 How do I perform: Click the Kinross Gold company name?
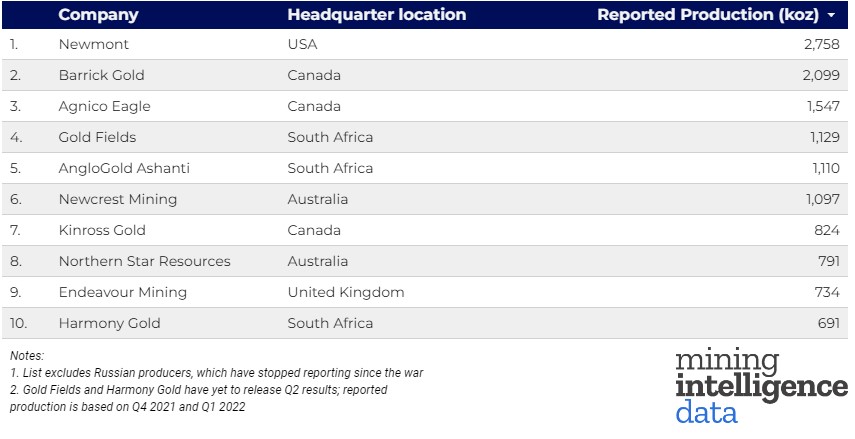pos(102,230)
